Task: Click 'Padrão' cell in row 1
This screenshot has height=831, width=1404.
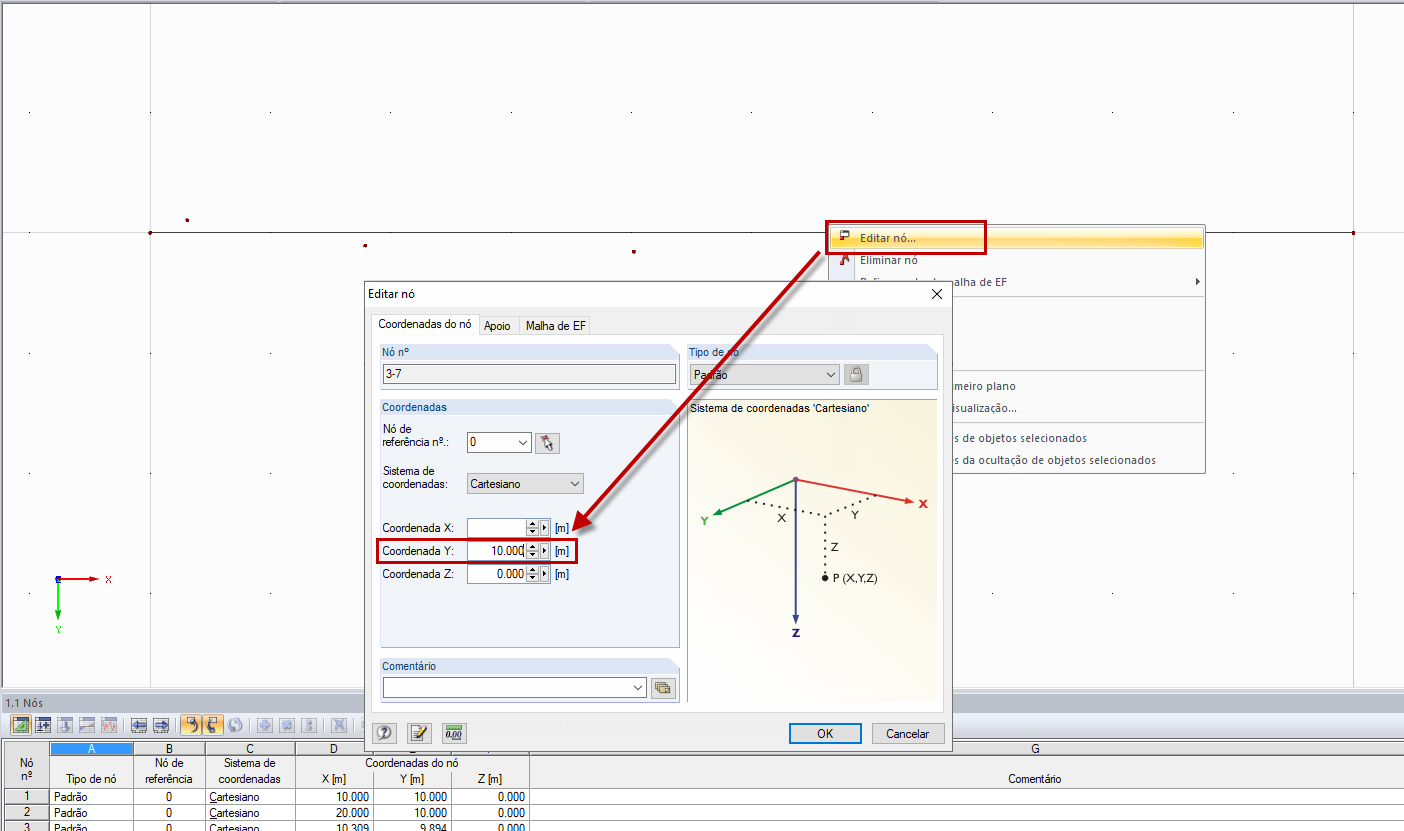Action: 91,797
